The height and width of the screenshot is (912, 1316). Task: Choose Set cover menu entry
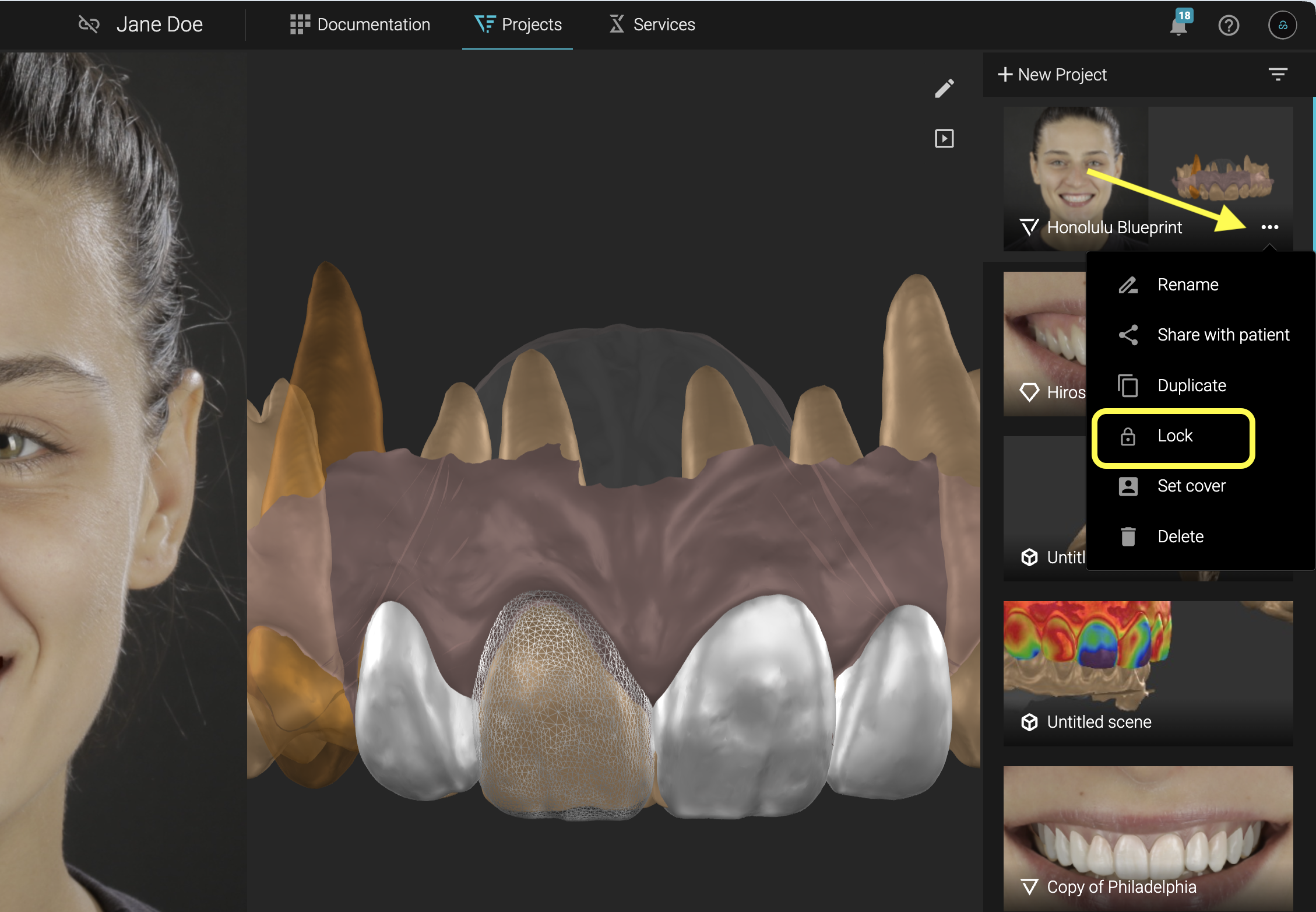click(x=1191, y=486)
